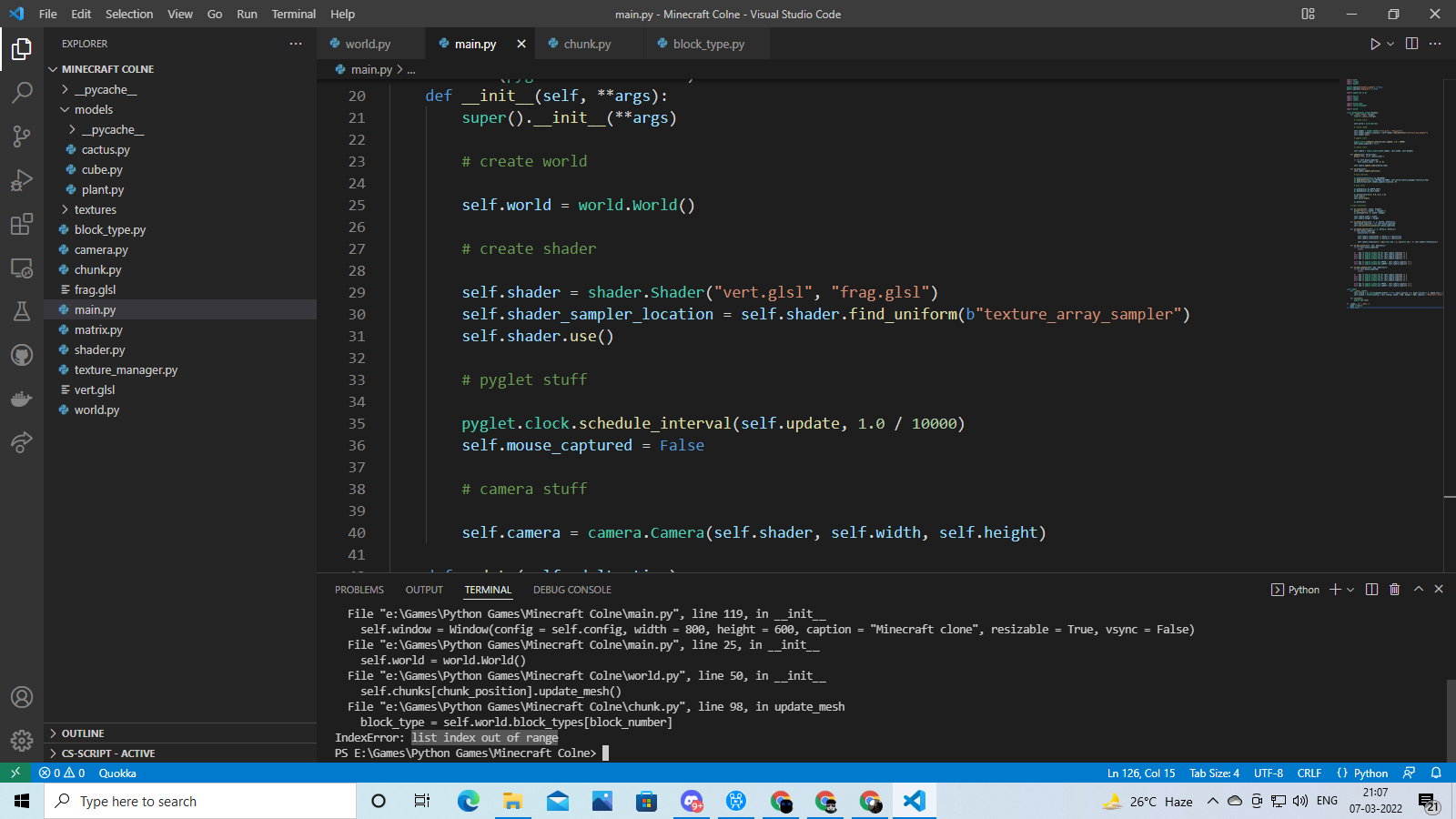Open run options dropdown beside play button
This screenshot has height=819, width=1456.
[x=1390, y=44]
